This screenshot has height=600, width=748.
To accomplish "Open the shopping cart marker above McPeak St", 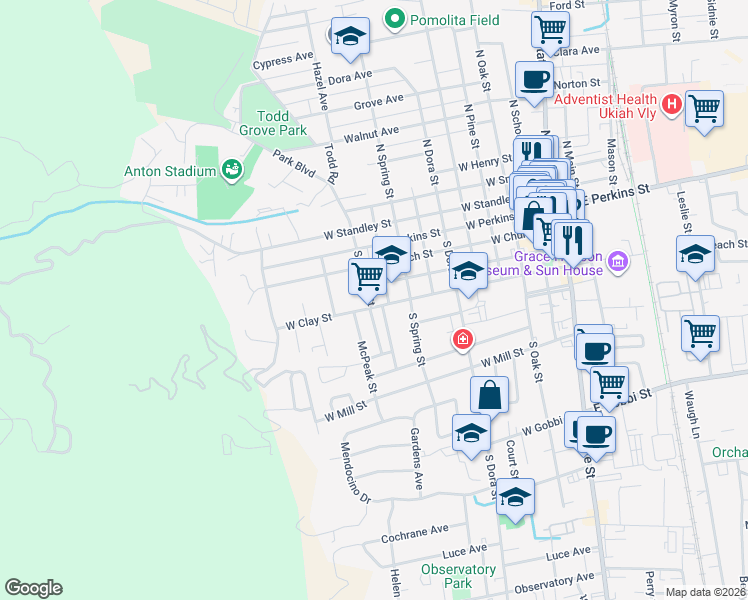I will coord(368,278).
